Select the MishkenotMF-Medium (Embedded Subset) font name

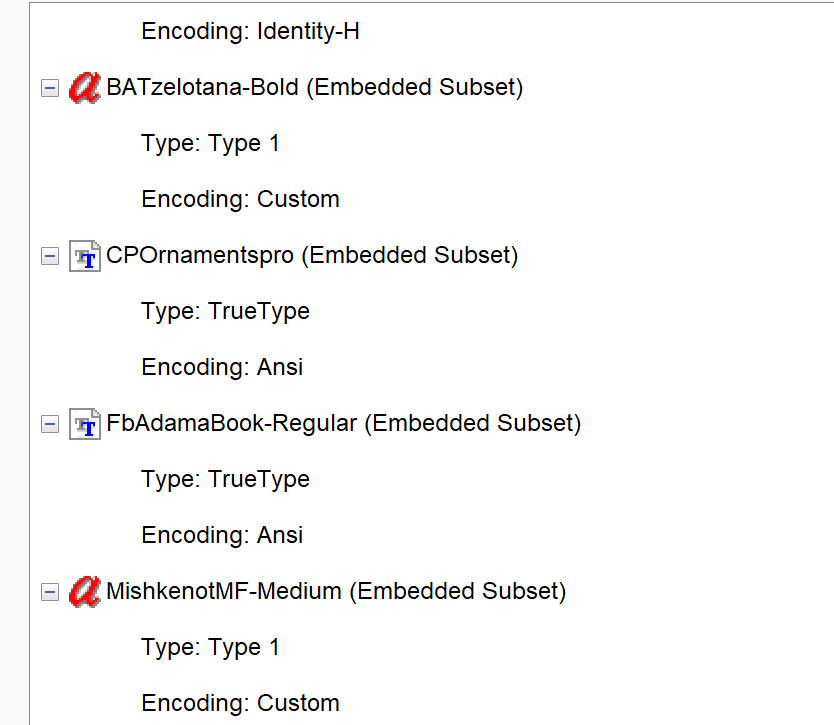pyautogui.click(x=336, y=592)
